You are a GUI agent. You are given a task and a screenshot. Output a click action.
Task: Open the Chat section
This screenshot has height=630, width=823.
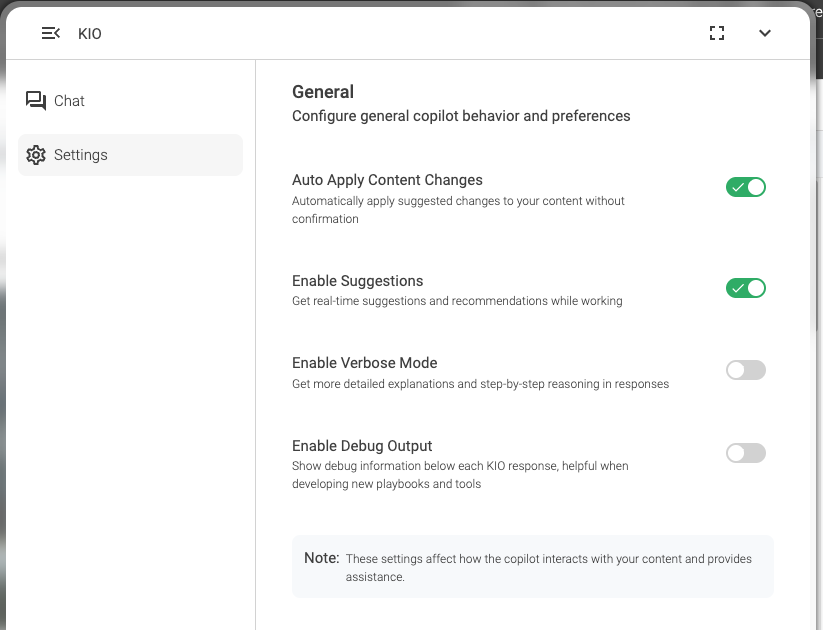point(69,101)
